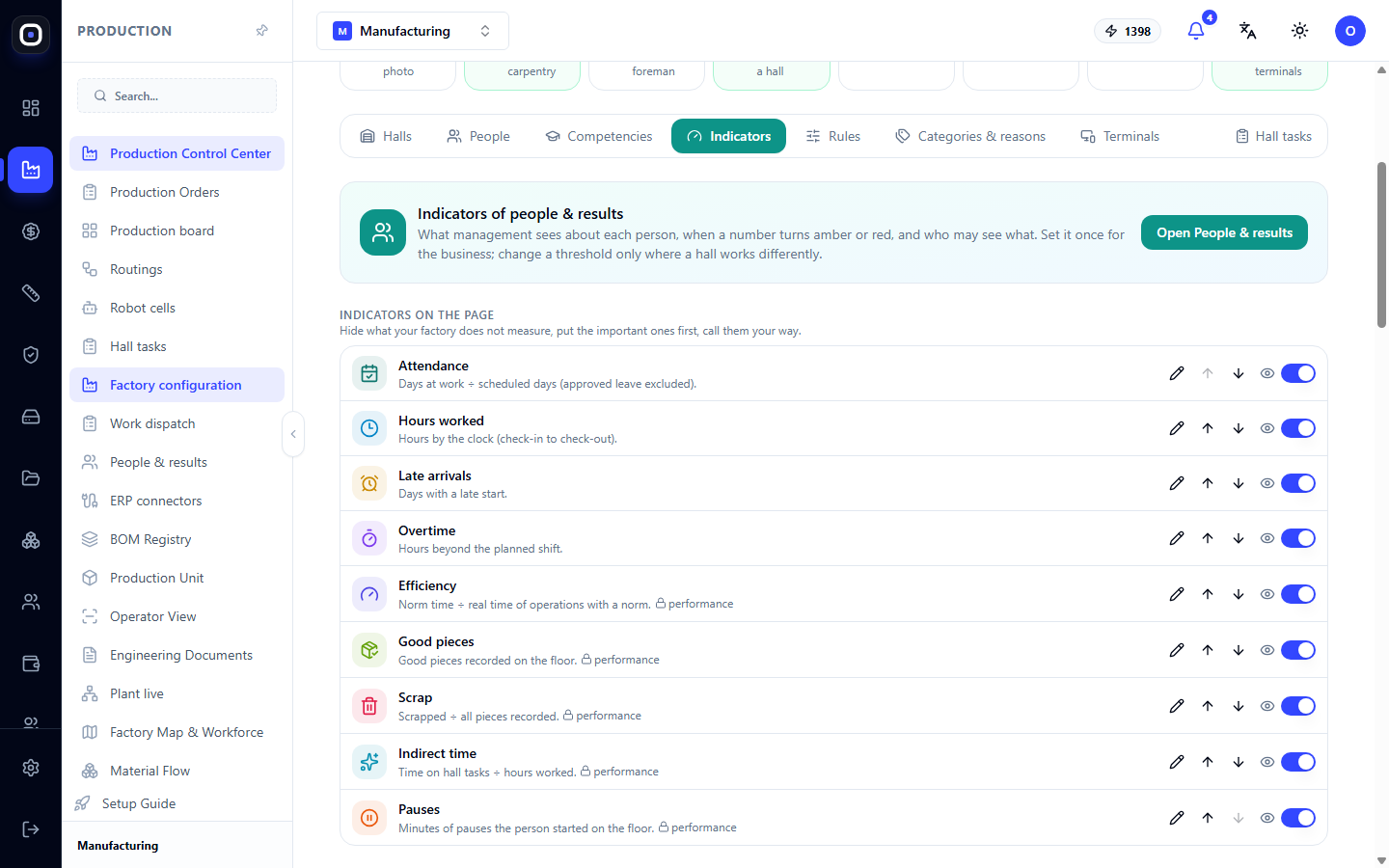The height and width of the screenshot is (868, 1389).
Task: Disable the Hours worked indicator switch
Action: pos(1298,428)
